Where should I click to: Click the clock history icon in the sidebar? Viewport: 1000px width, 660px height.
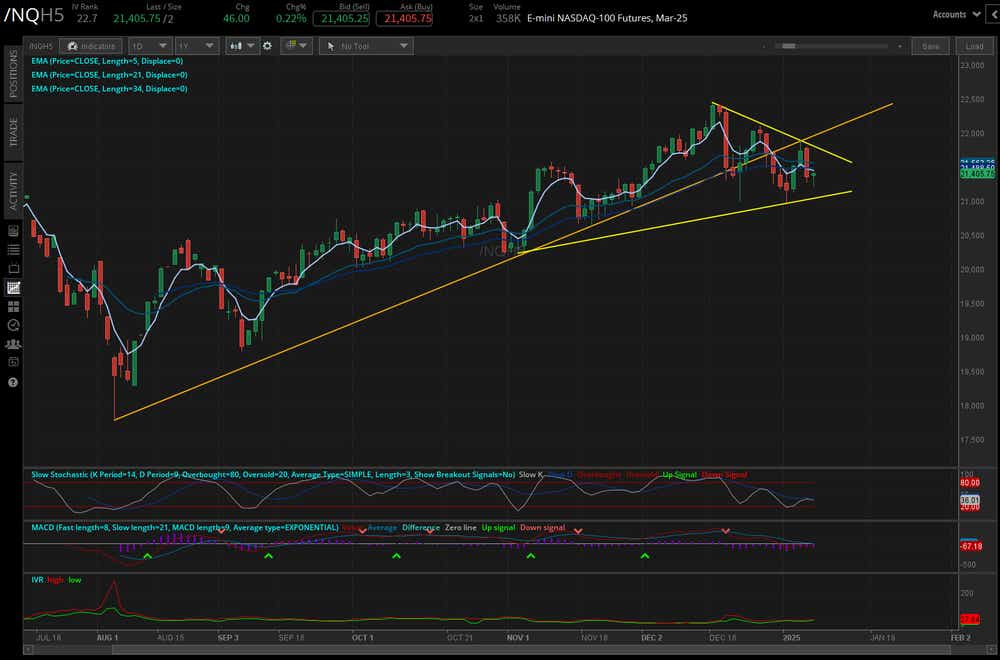12,324
